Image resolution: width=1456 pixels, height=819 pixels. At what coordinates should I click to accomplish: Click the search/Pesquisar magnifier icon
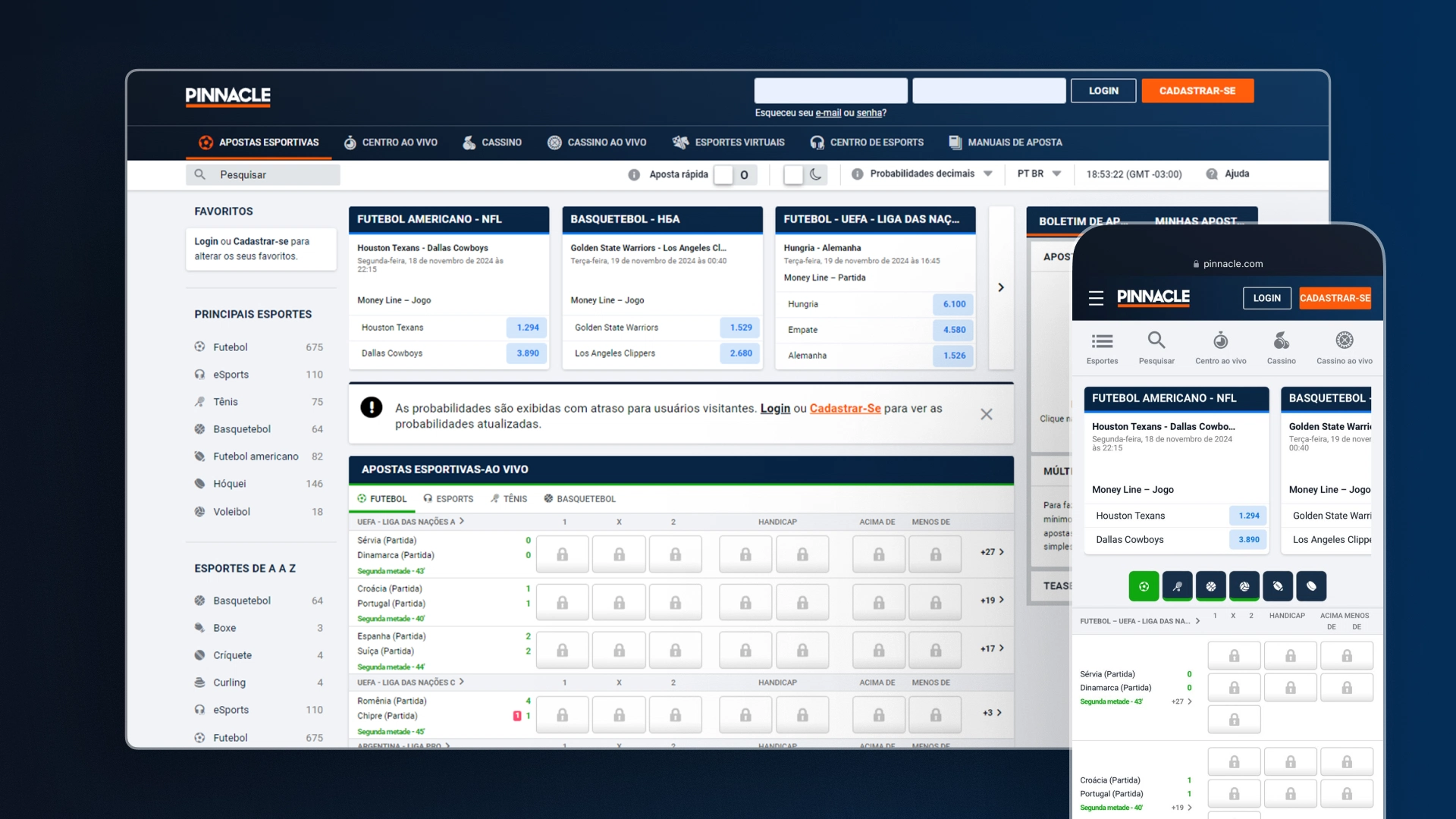point(200,175)
